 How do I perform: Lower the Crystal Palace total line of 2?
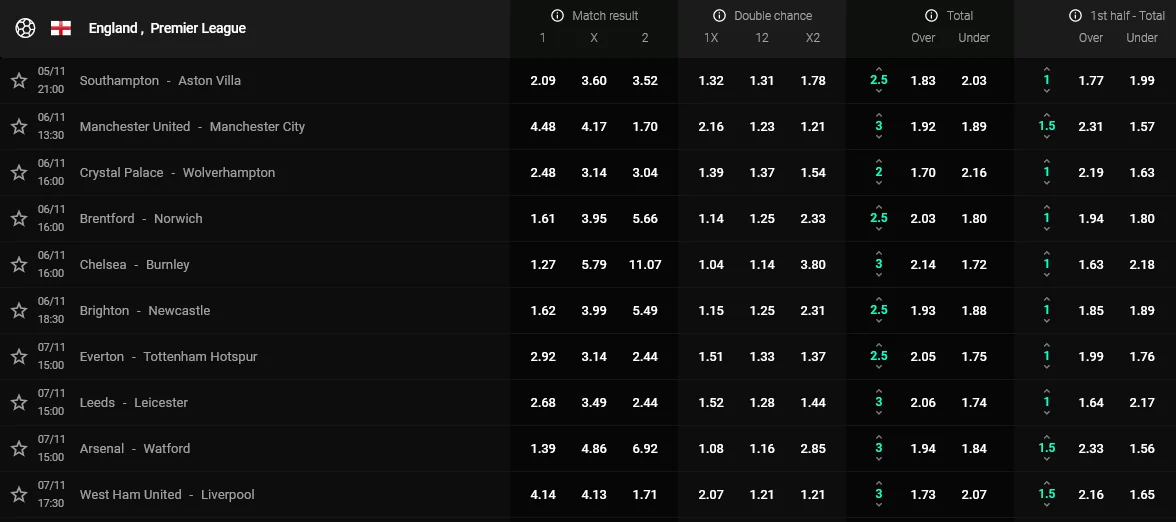(x=879, y=184)
